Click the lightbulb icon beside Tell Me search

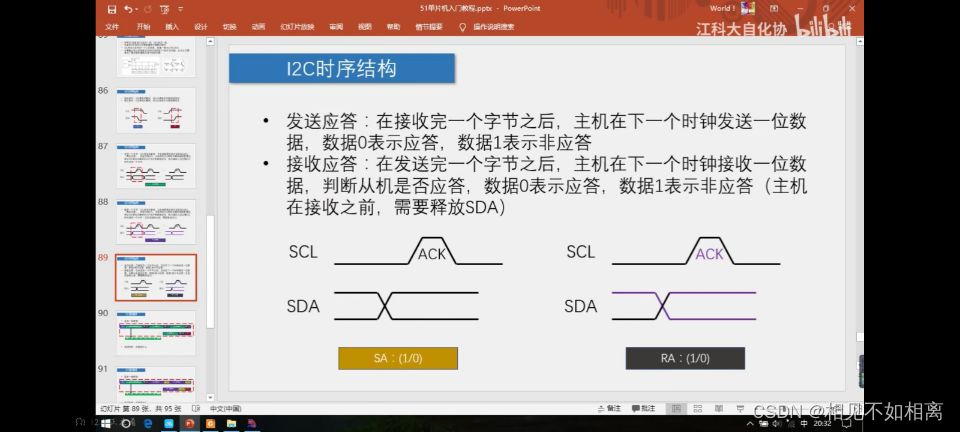pyautogui.click(x=462, y=27)
